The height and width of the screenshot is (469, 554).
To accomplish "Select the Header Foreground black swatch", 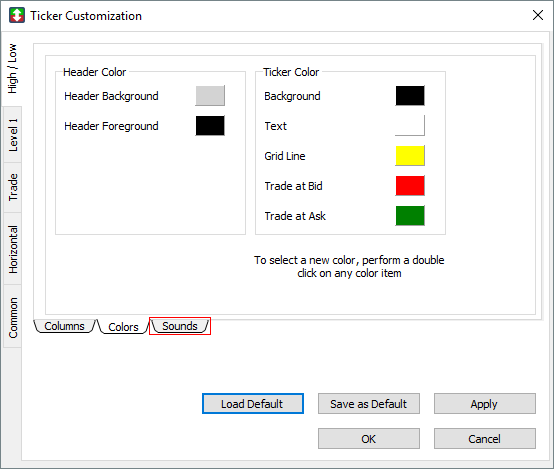I will (210, 125).
